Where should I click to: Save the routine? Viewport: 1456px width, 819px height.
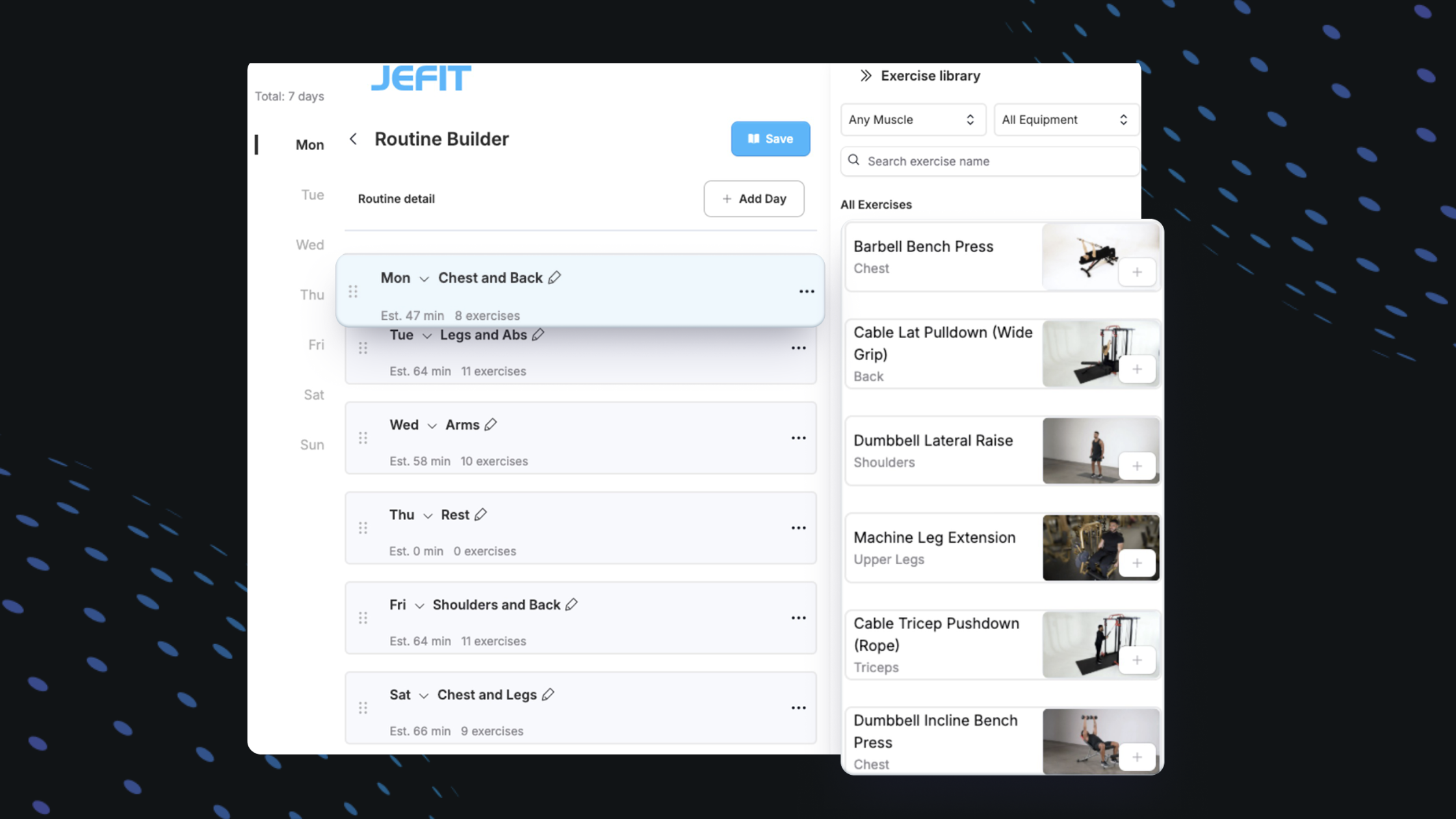(770, 138)
